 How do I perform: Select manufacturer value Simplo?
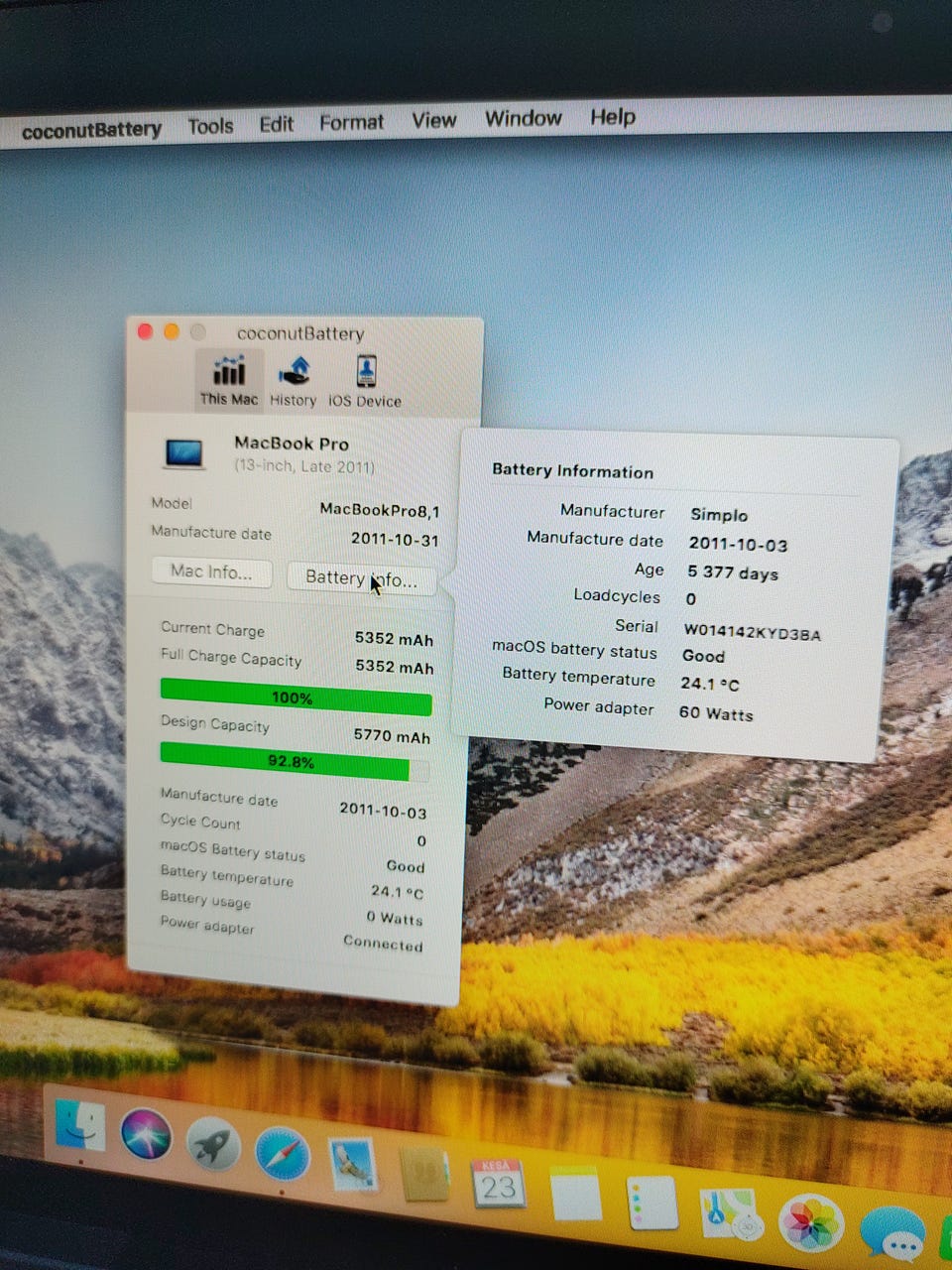coord(719,515)
